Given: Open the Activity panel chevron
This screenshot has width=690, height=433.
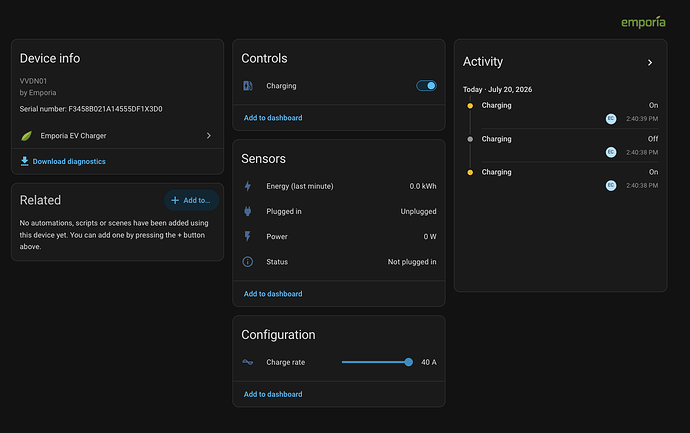Looking at the screenshot, I should pos(650,62).
